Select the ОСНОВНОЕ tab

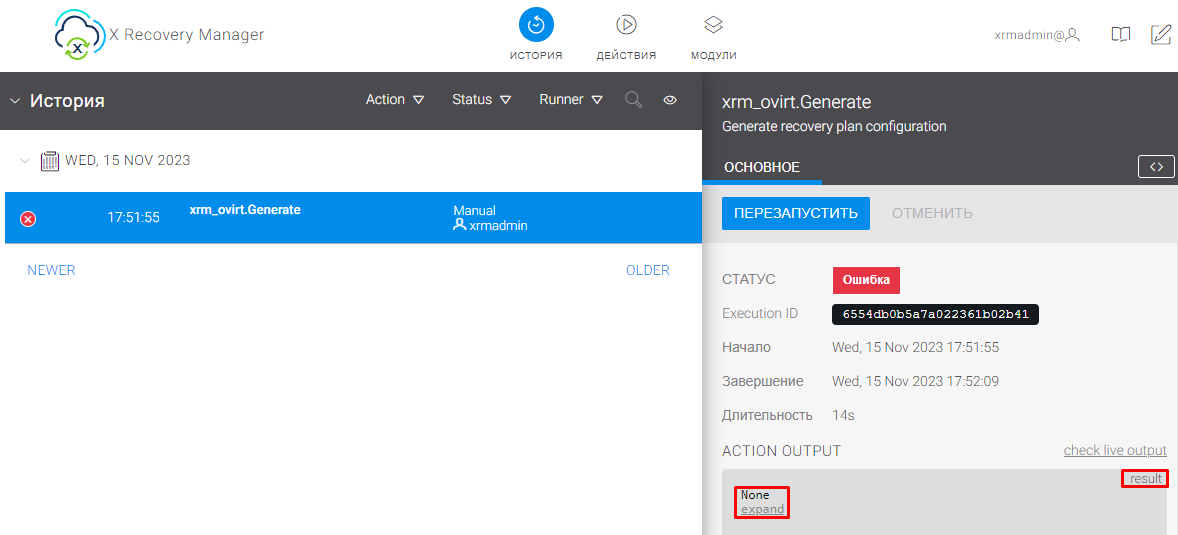click(762, 167)
